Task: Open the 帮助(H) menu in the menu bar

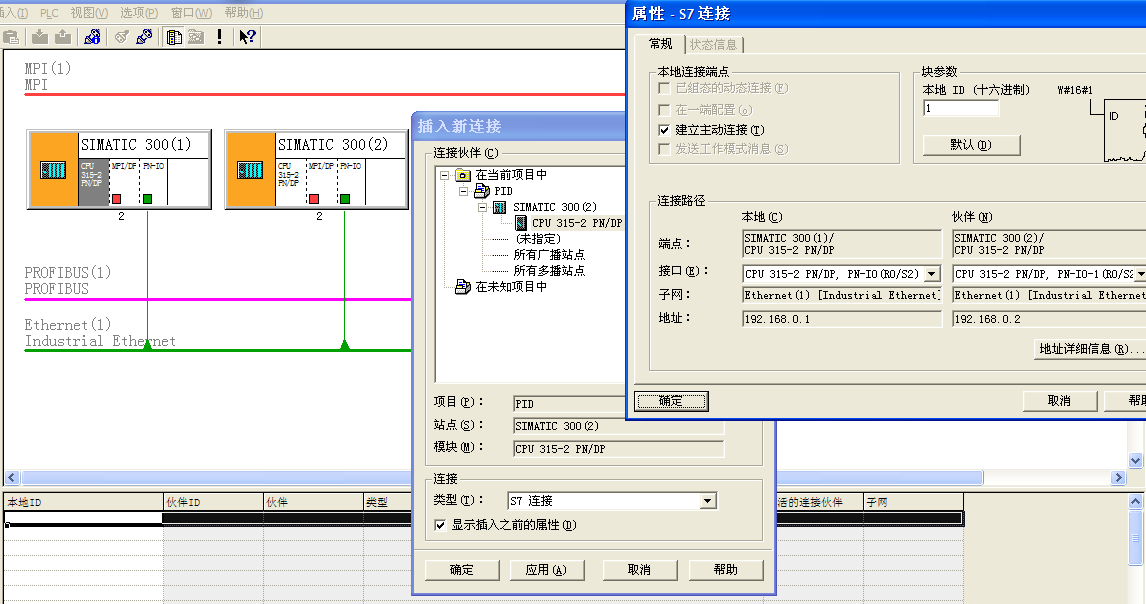Action: [243, 12]
